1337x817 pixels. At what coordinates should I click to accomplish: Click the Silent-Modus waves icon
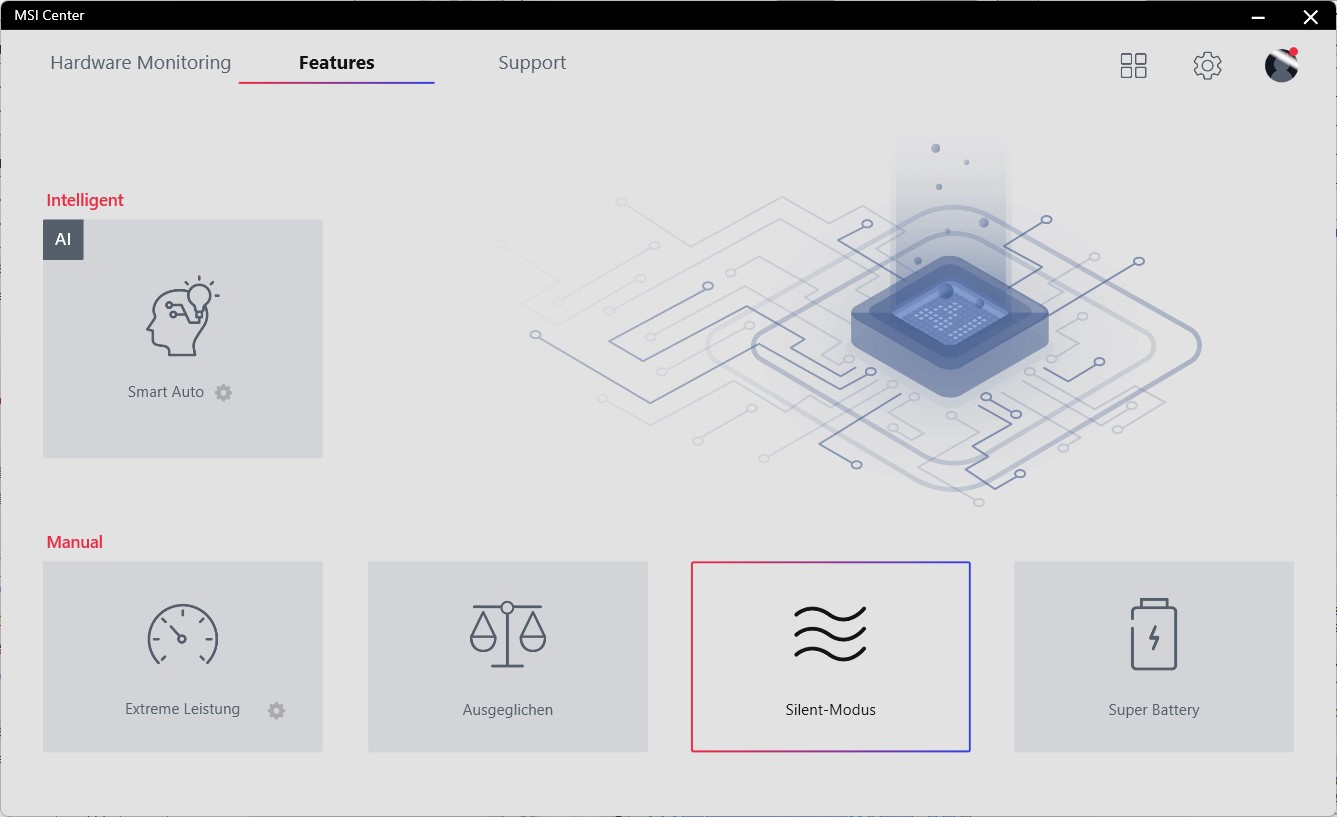830,634
